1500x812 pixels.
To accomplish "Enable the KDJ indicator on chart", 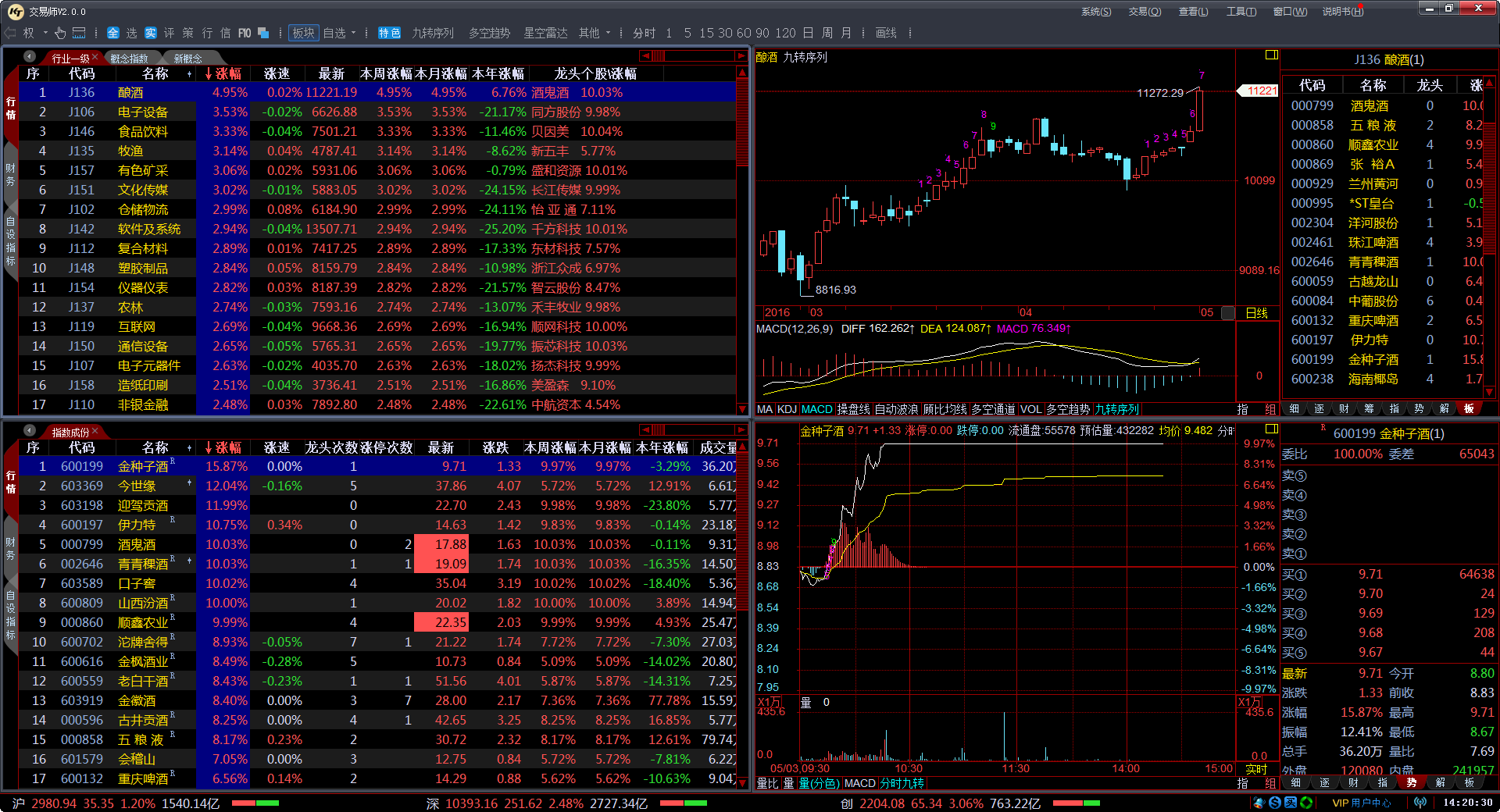I will (x=787, y=409).
